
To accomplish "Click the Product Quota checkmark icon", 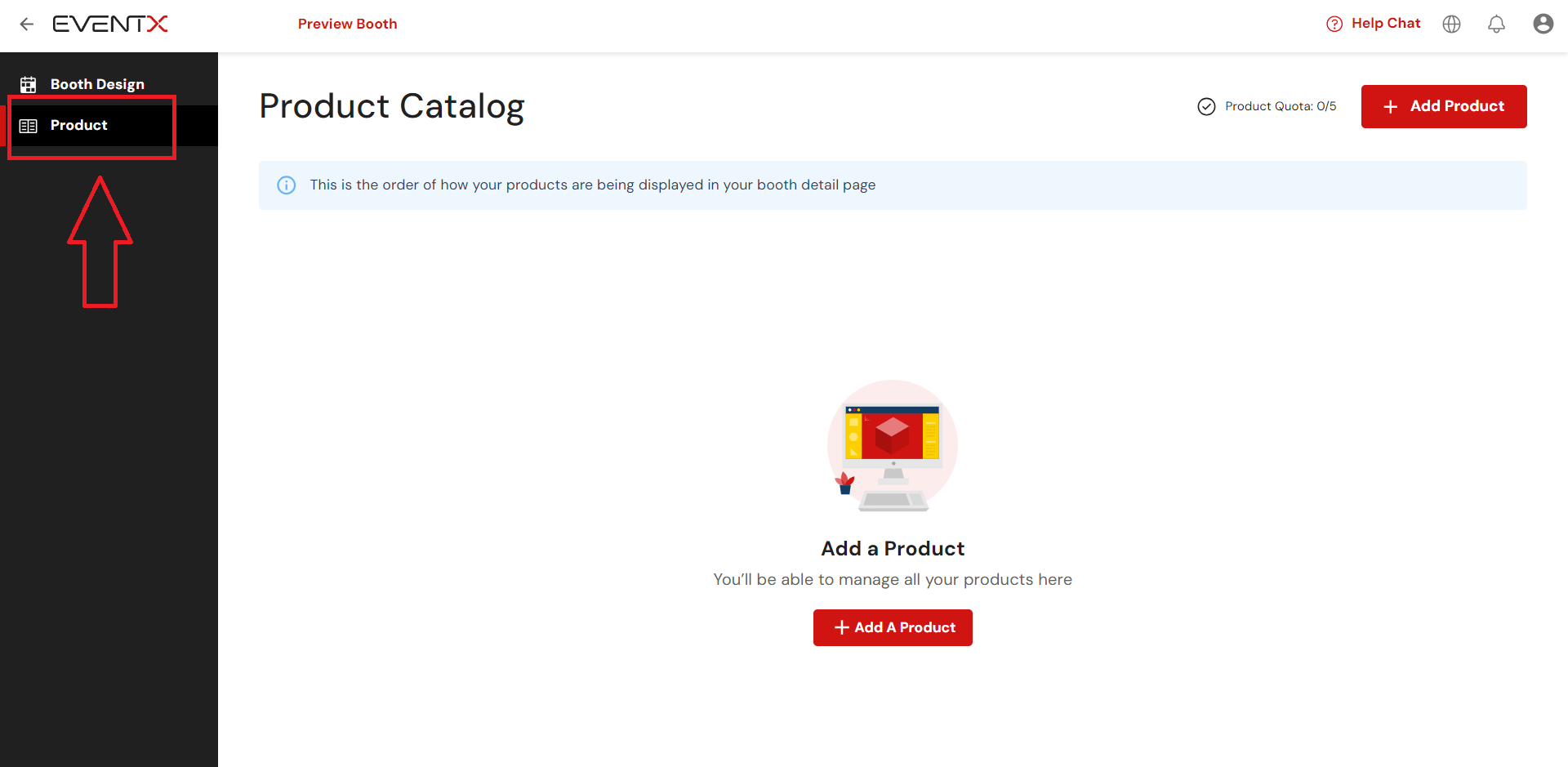I will tap(1206, 107).
